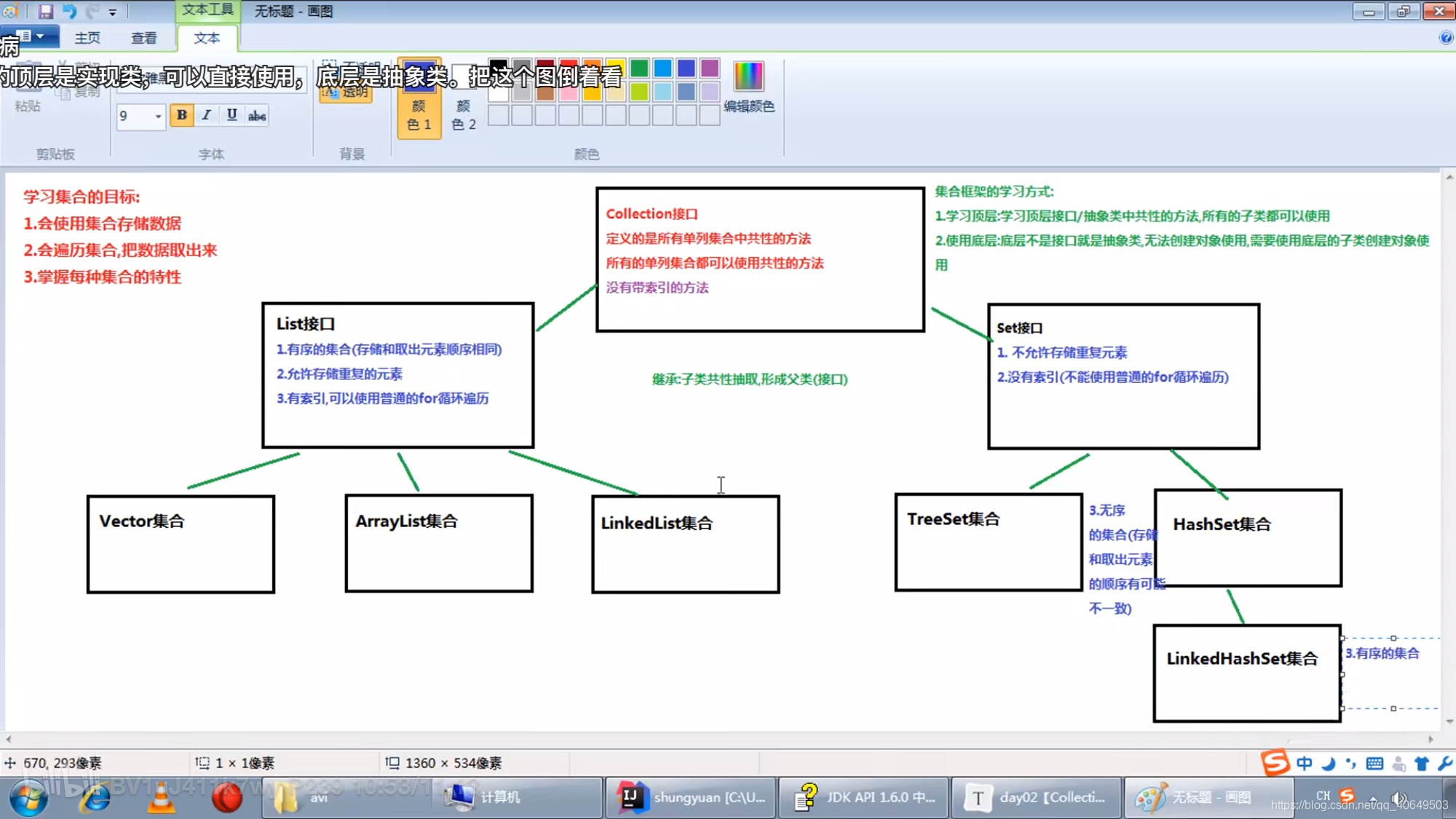Toggle Bold formatting
This screenshot has width=1456, height=819.
click(x=182, y=115)
